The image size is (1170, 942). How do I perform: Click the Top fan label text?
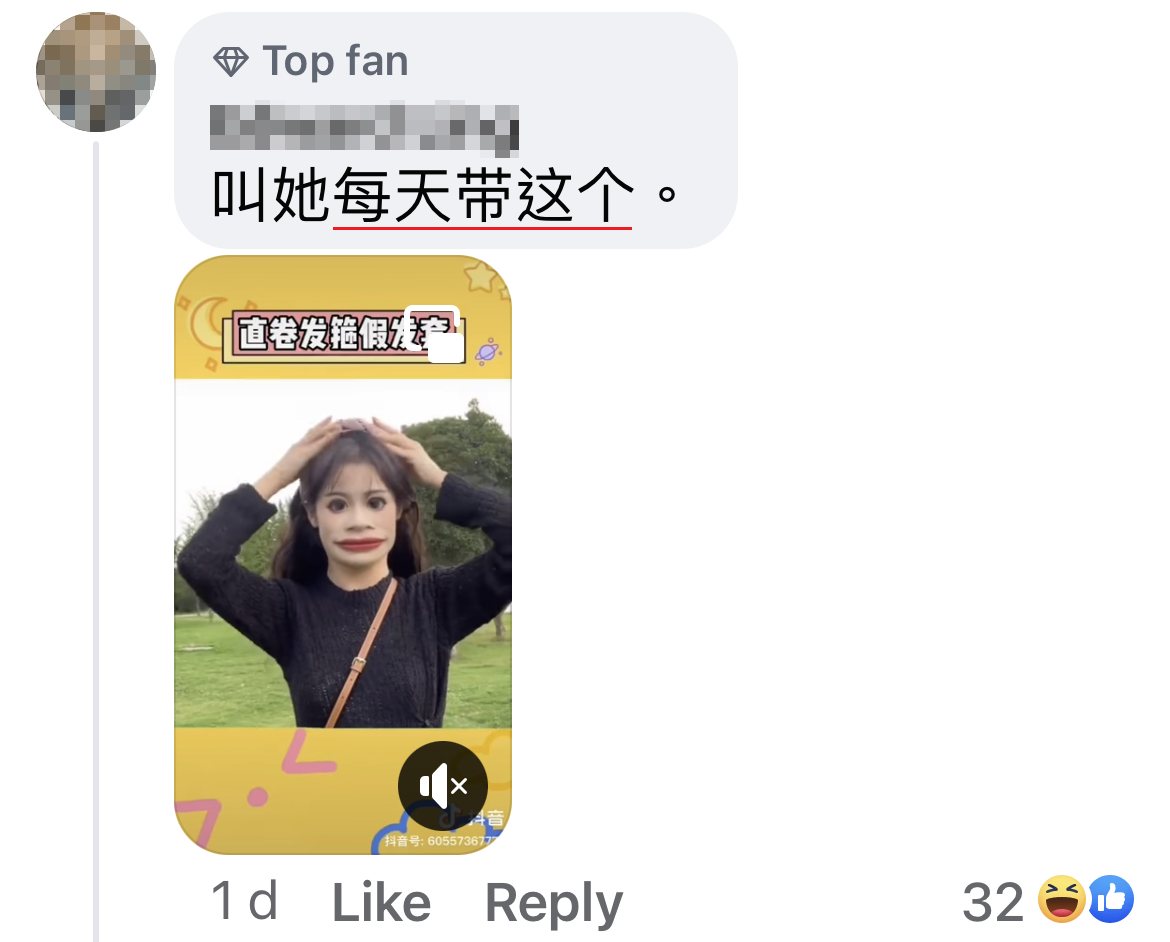pyautogui.click(x=336, y=61)
